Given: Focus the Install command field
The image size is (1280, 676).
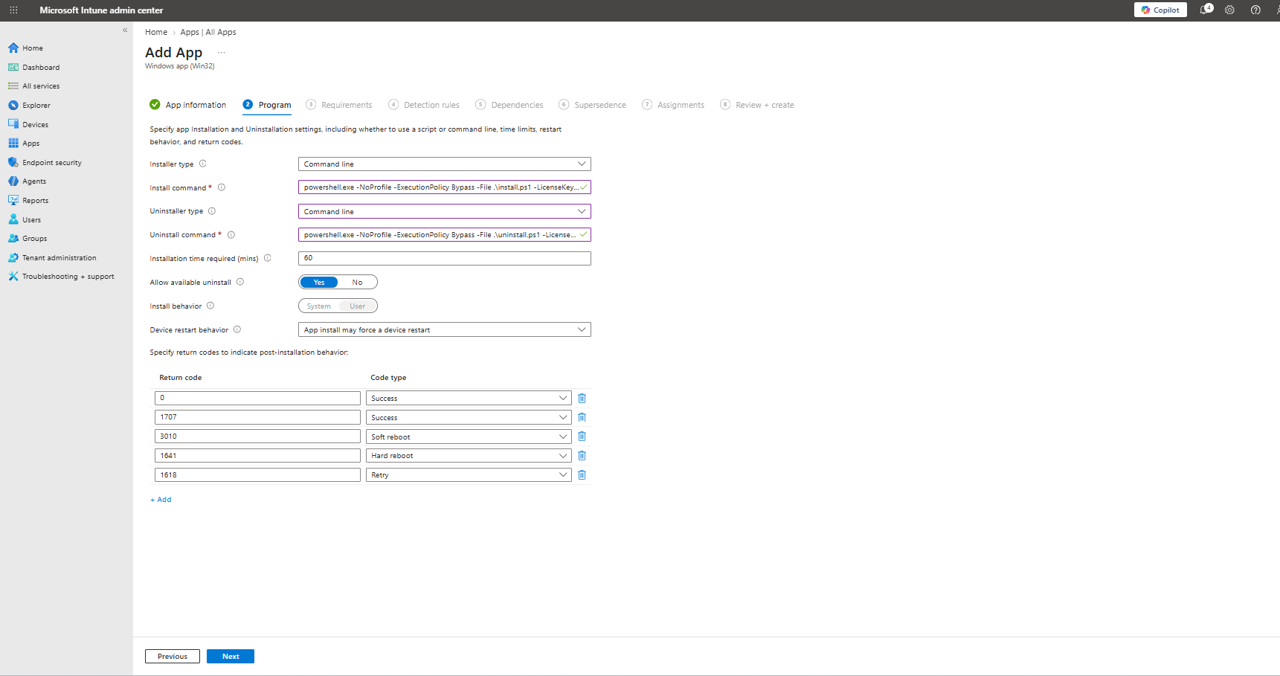Looking at the screenshot, I should coord(444,187).
